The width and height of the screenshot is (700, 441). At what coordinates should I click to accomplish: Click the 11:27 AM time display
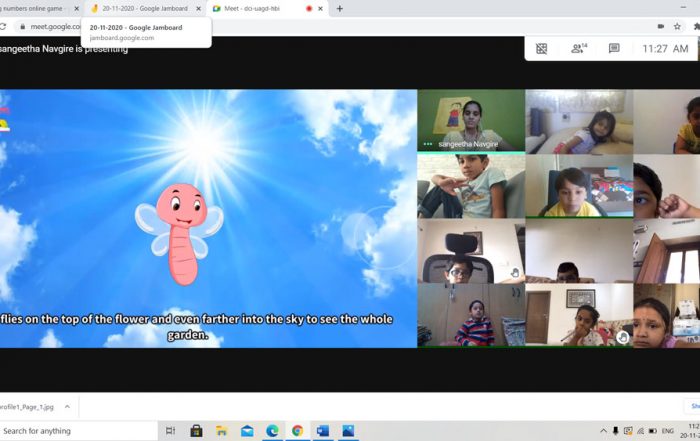tap(665, 49)
